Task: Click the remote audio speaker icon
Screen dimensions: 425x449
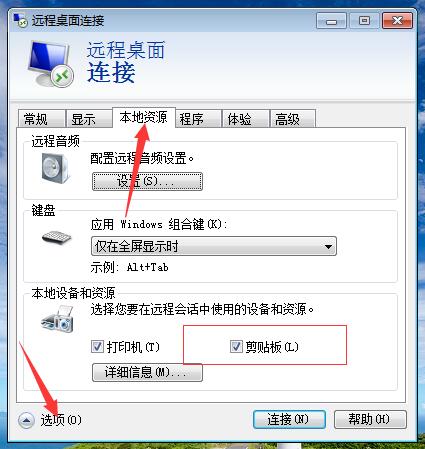Action: [x=55, y=169]
